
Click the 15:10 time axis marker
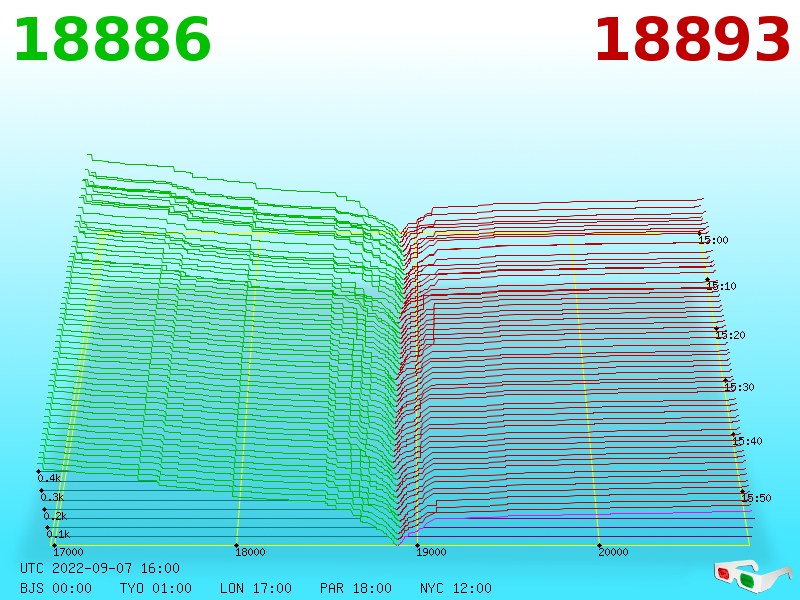721,286
